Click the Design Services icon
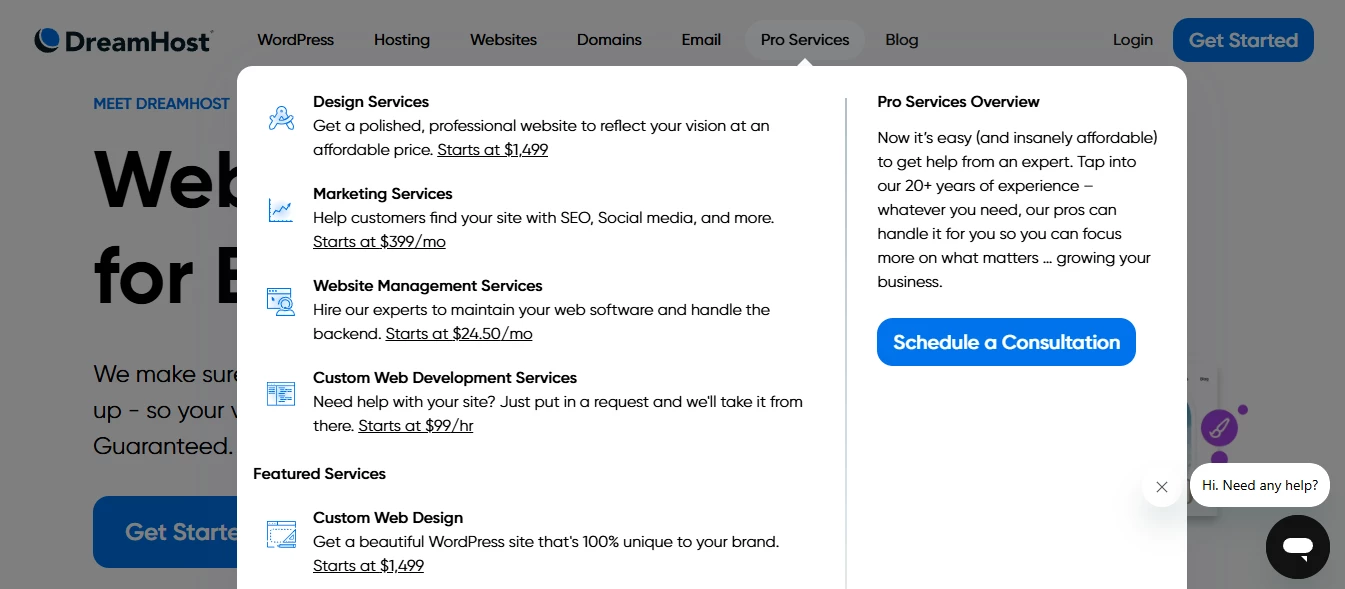 pos(281,118)
